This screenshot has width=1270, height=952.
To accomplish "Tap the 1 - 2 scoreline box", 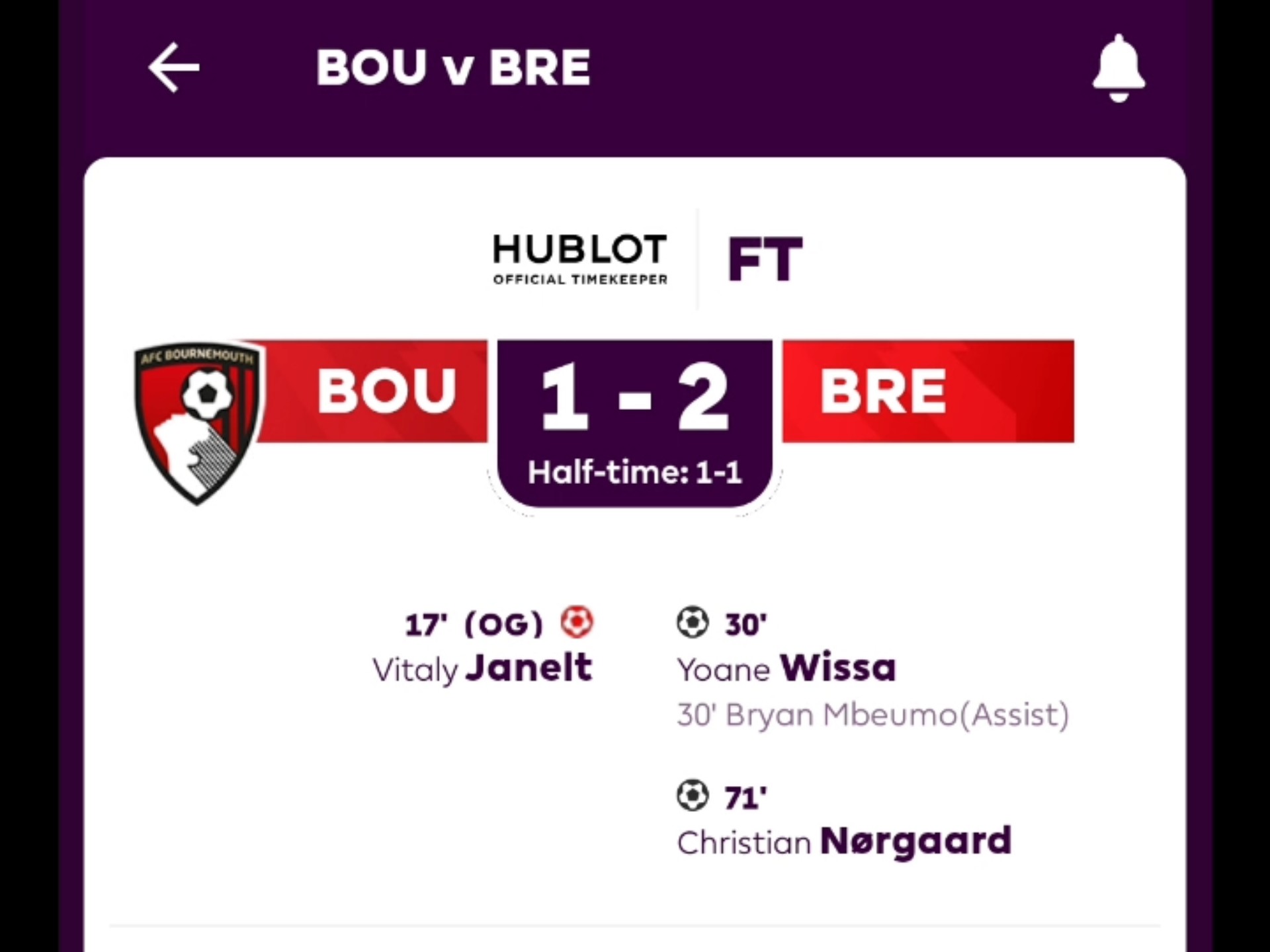I will pos(634,397).
